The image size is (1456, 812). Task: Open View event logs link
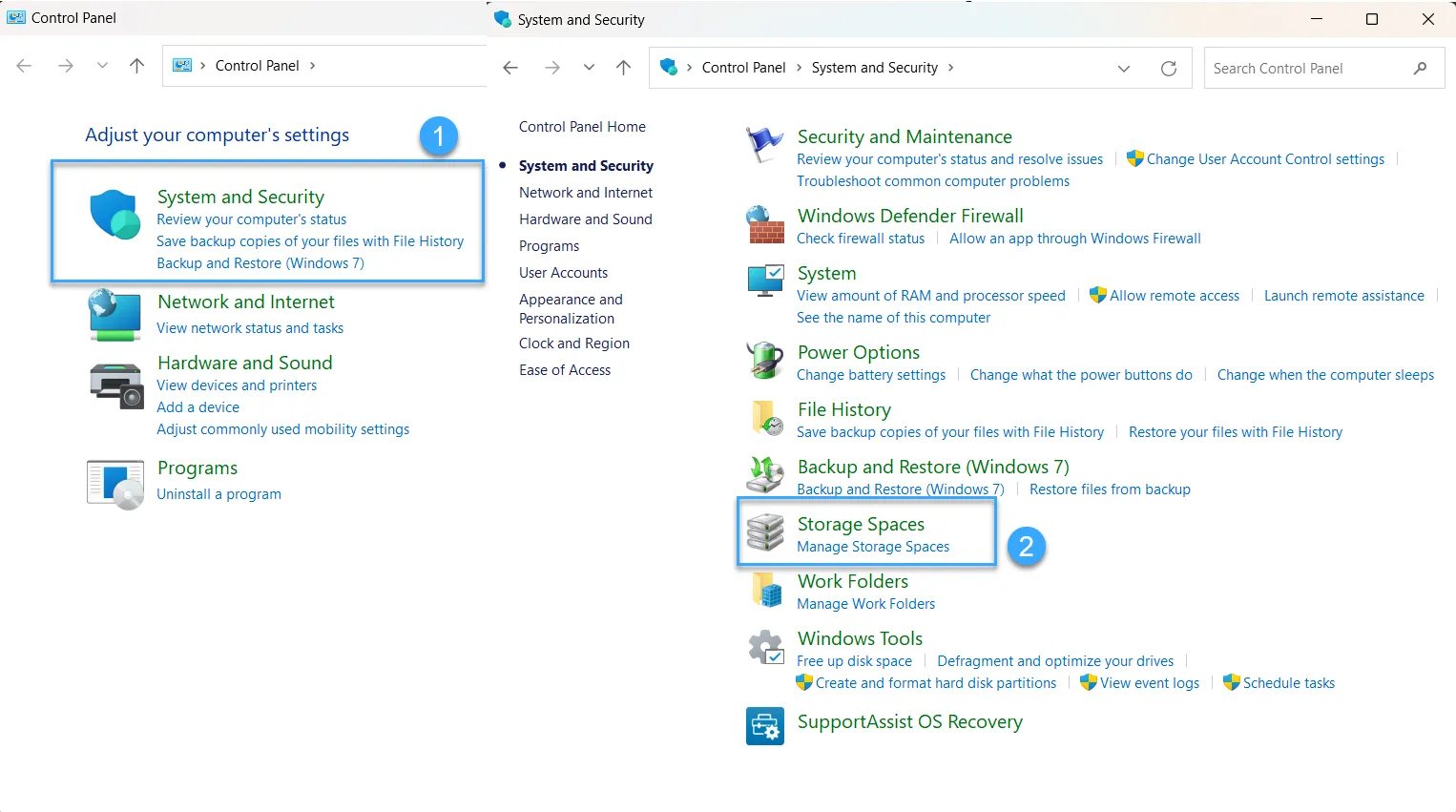point(1150,683)
